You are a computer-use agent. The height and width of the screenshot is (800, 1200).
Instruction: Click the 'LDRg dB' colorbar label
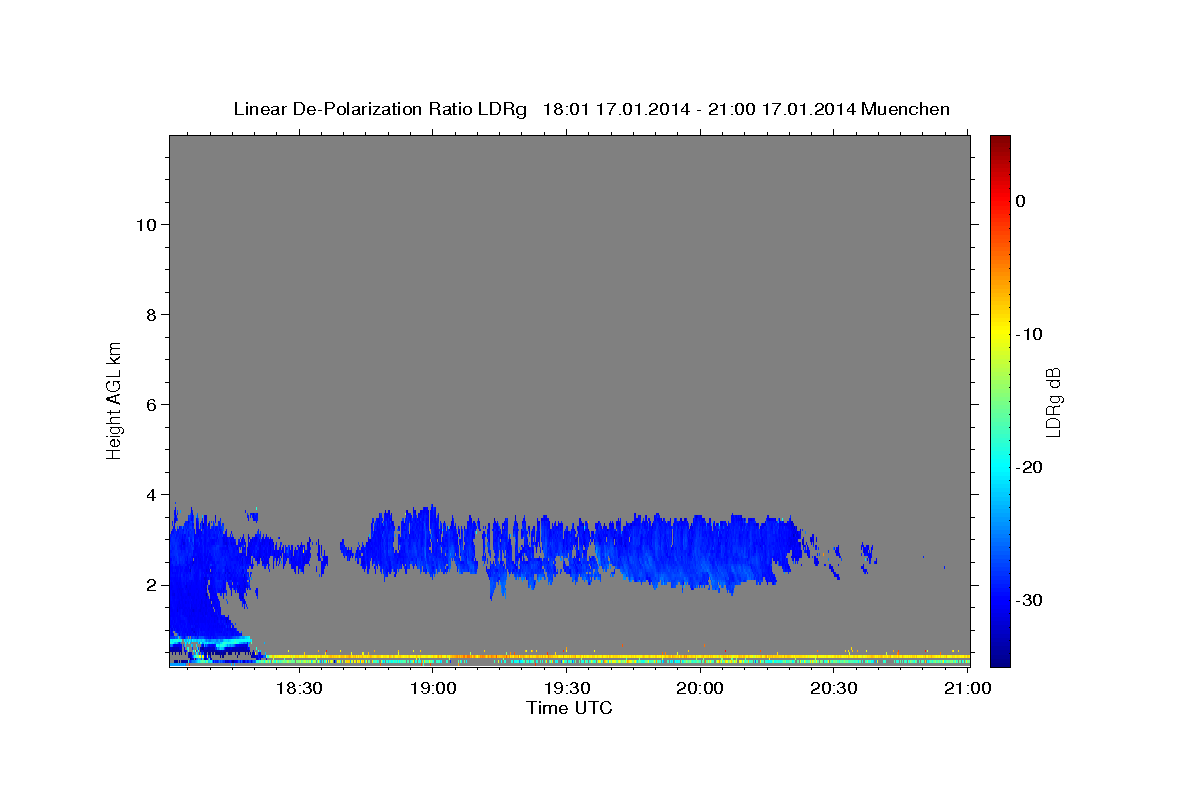(1052, 401)
